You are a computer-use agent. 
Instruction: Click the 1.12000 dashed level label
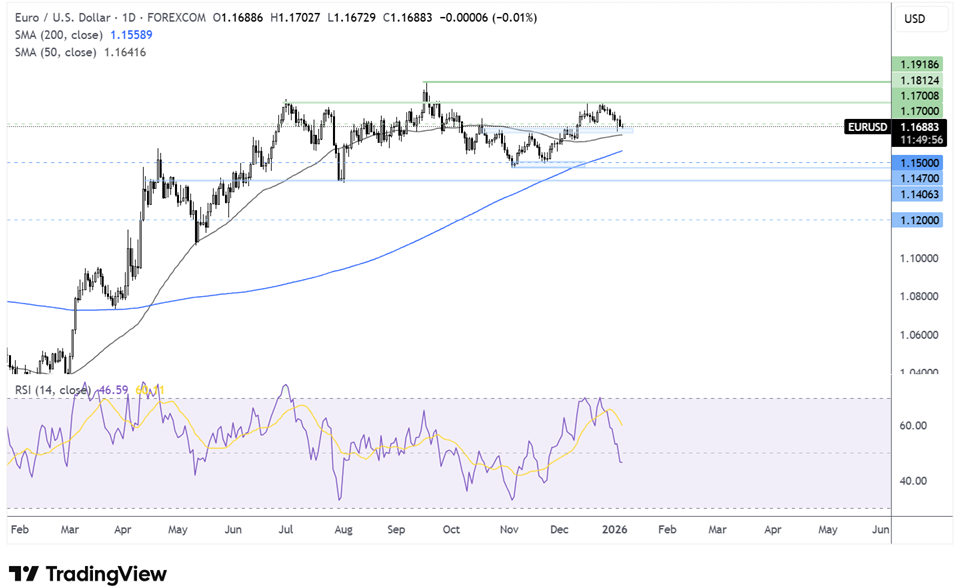click(917, 220)
